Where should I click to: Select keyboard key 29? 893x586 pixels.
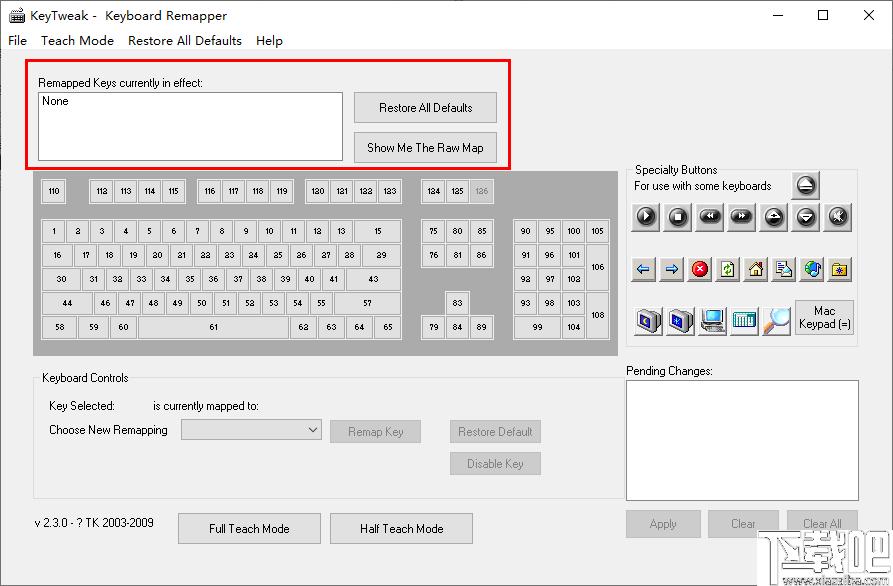pyautogui.click(x=382, y=255)
